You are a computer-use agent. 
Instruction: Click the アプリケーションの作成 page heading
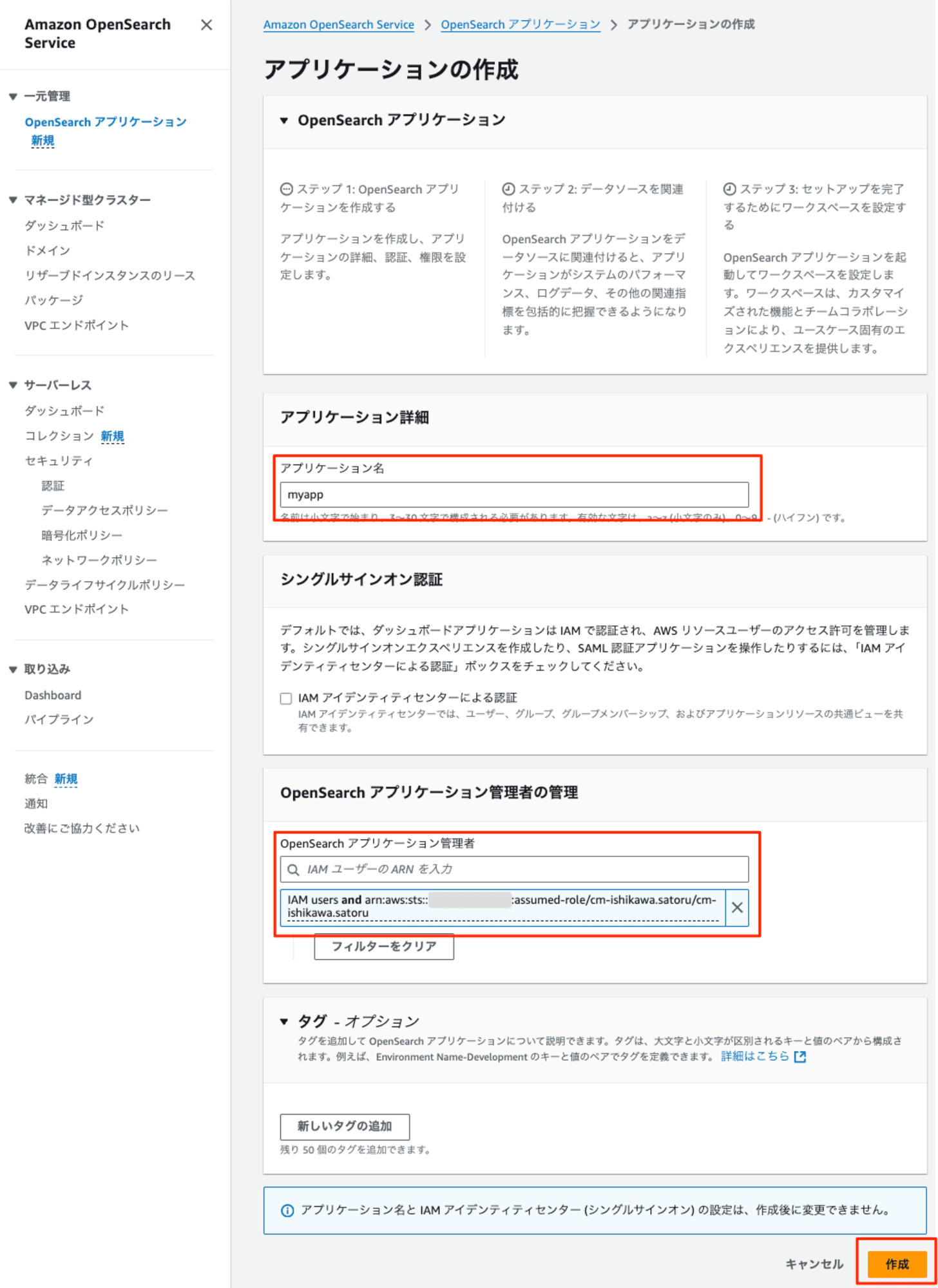pyautogui.click(x=391, y=70)
